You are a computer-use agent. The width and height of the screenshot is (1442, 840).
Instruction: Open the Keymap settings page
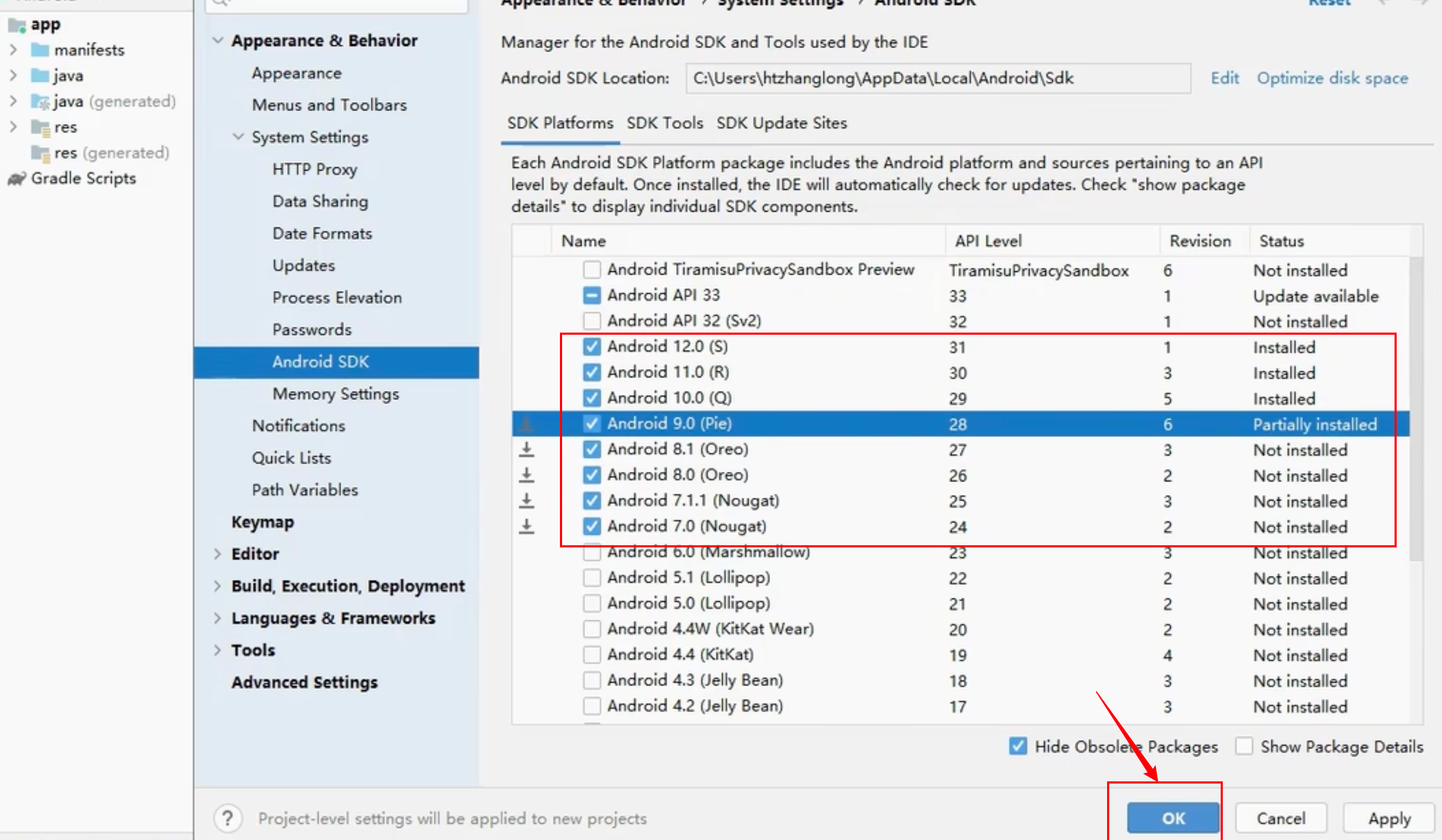(x=263, y=522)
